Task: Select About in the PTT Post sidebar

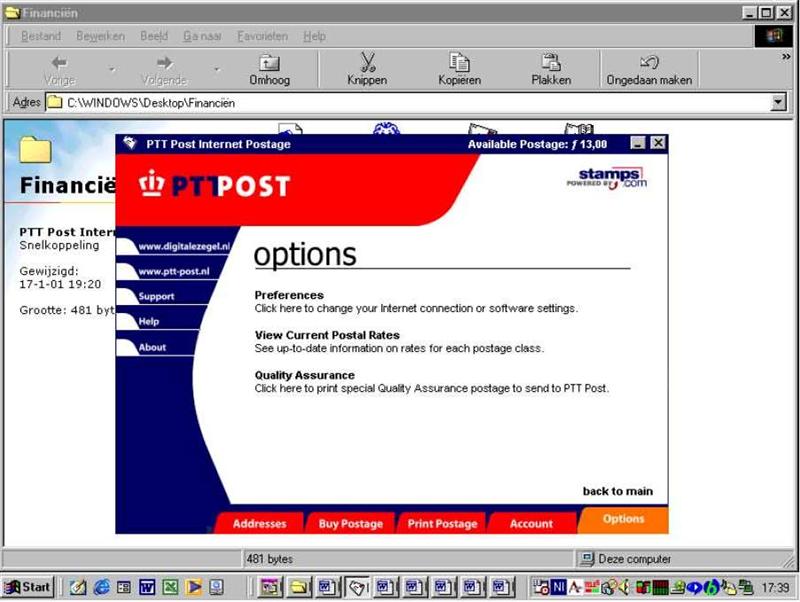Action: [152, 347]
